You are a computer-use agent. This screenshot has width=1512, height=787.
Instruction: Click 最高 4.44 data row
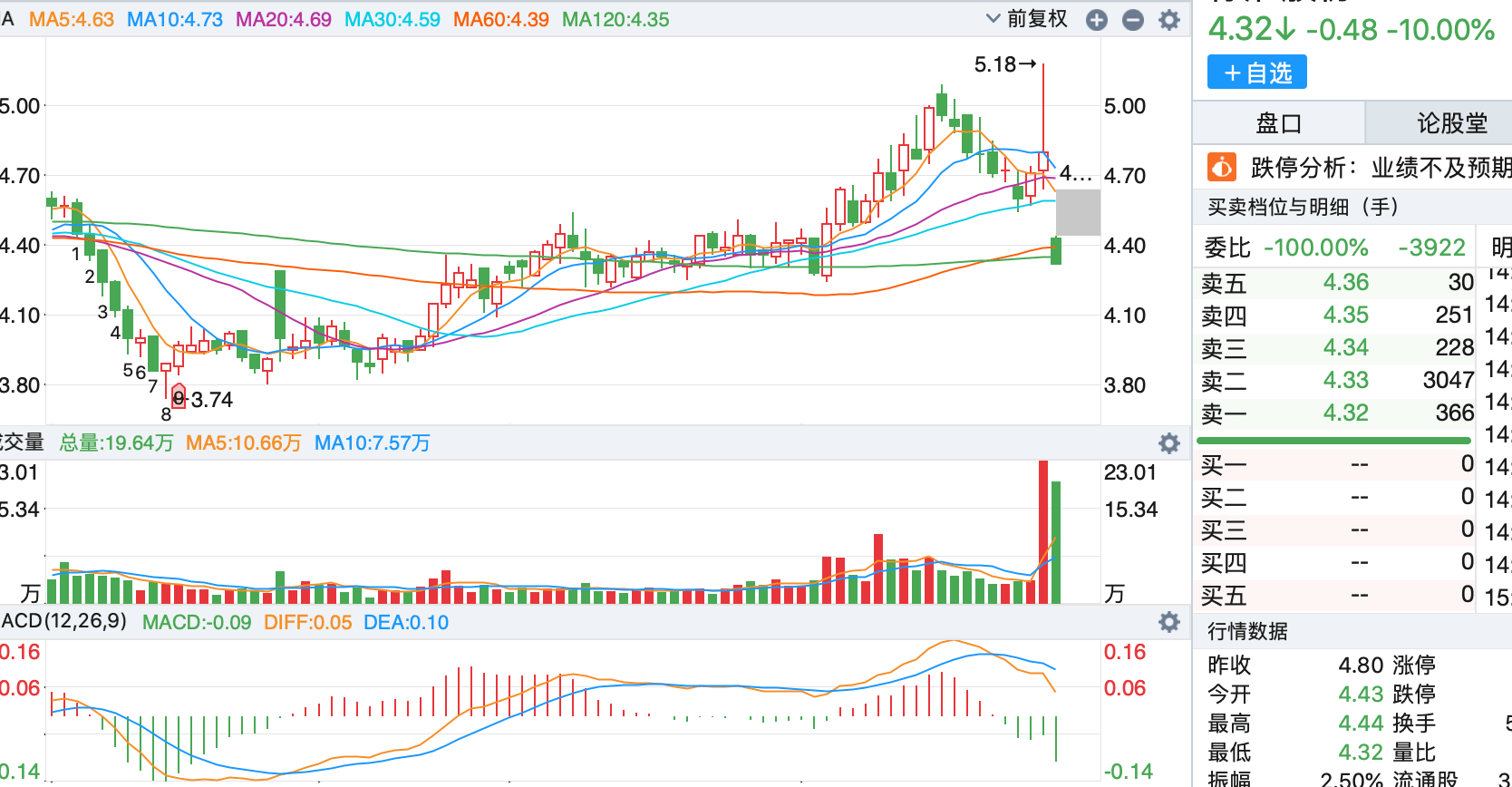coord(1295,724)
